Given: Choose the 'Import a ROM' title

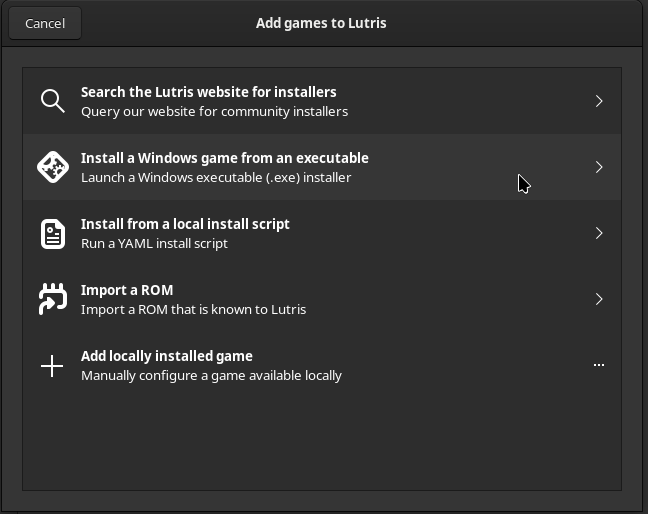Looking at the screenshot, I should 127,290.
